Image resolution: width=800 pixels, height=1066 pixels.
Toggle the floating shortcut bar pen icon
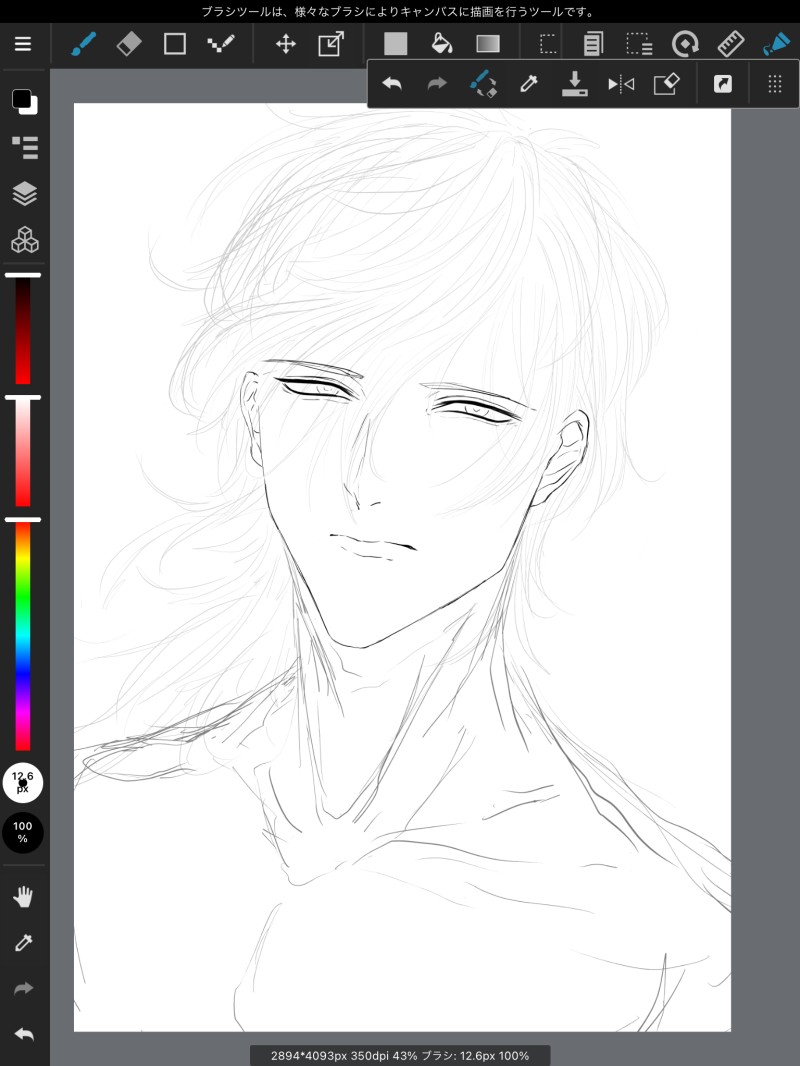point(776,44)
